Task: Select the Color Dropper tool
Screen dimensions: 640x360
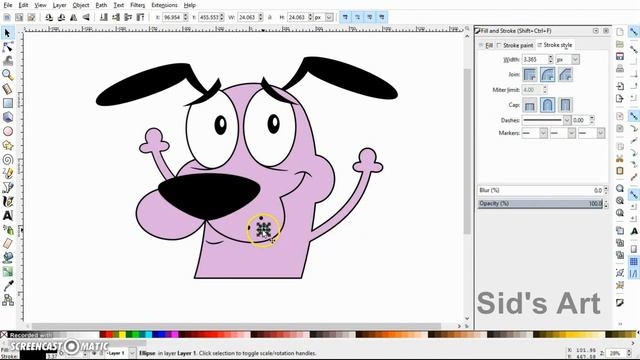Action: click(x=7, y=286)
